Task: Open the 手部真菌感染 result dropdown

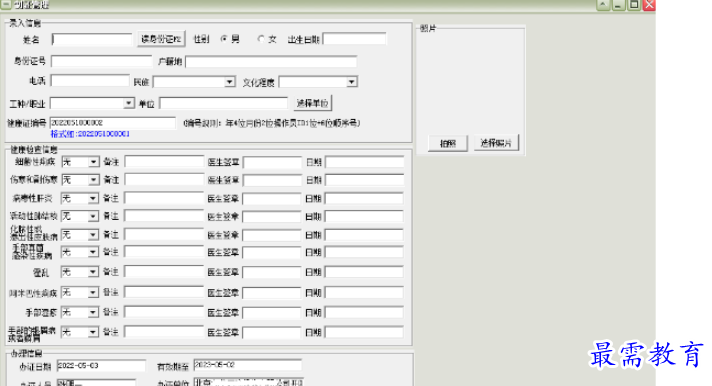Action: [x=93, y=252]
